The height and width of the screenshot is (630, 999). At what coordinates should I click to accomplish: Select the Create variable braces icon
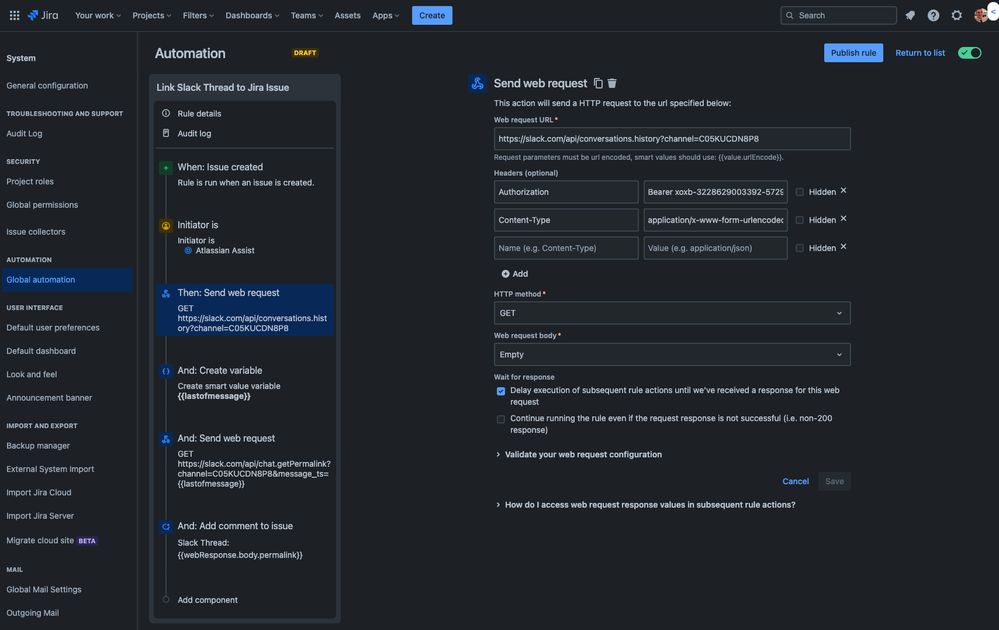pos(166,371)
